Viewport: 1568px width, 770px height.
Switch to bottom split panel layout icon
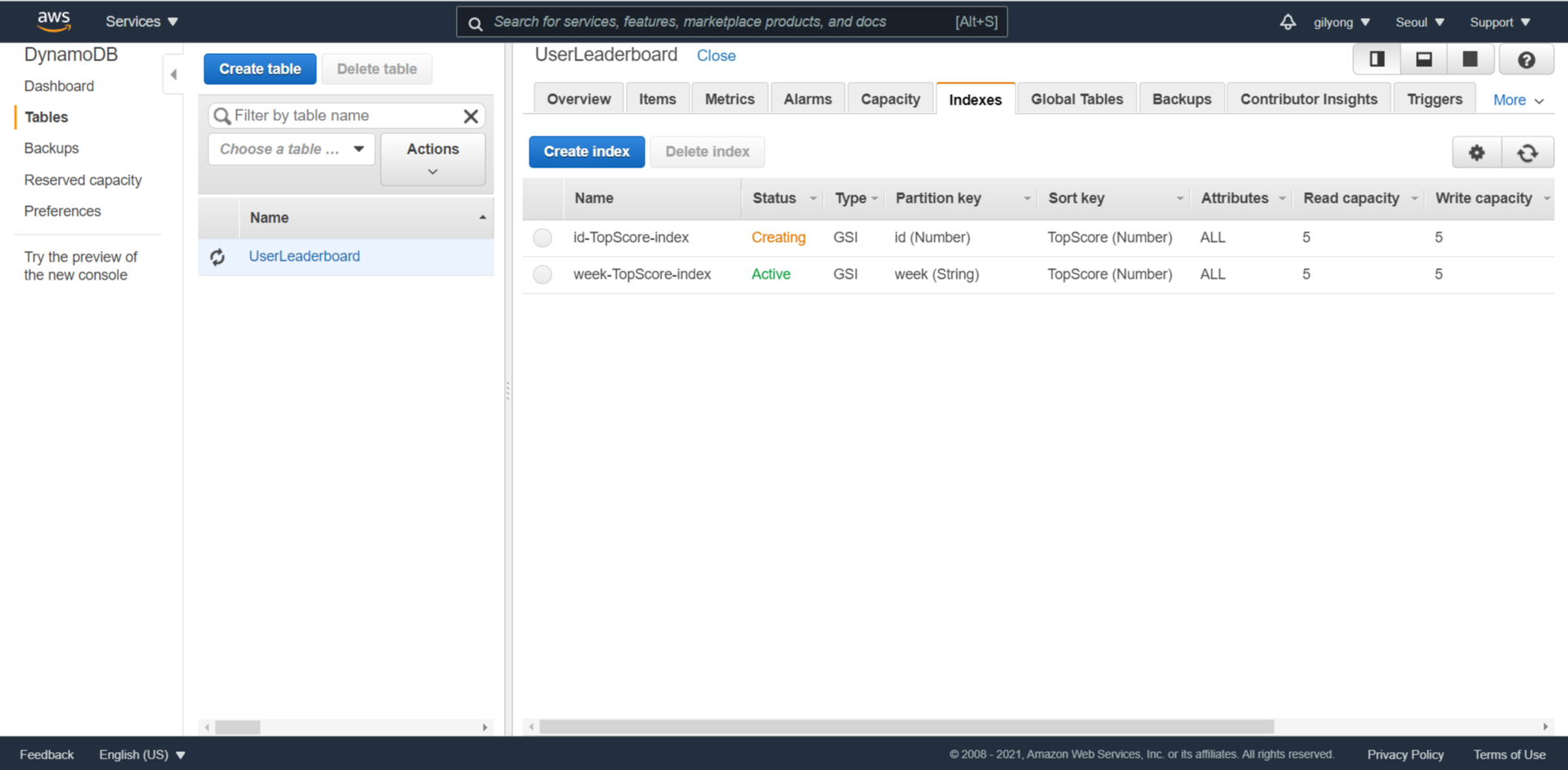click(1423, 60)
